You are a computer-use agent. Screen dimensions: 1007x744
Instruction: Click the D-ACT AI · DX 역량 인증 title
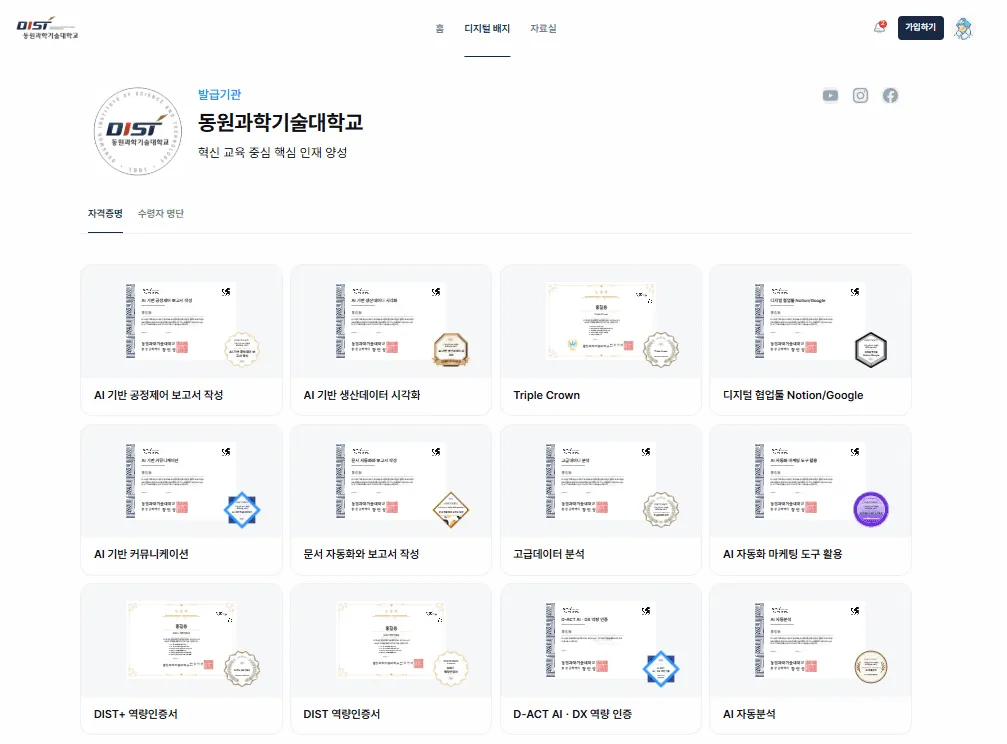coord(572,714)
